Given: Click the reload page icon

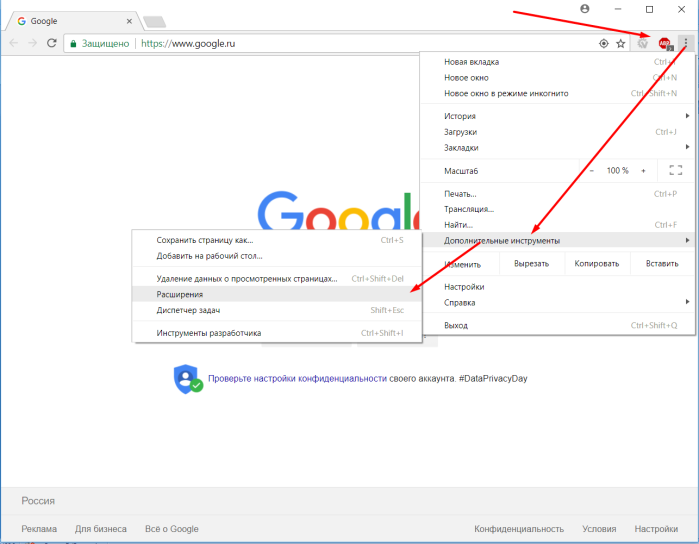Looking at the screenshot, I should pyautogui.click(x=52, y=43).
